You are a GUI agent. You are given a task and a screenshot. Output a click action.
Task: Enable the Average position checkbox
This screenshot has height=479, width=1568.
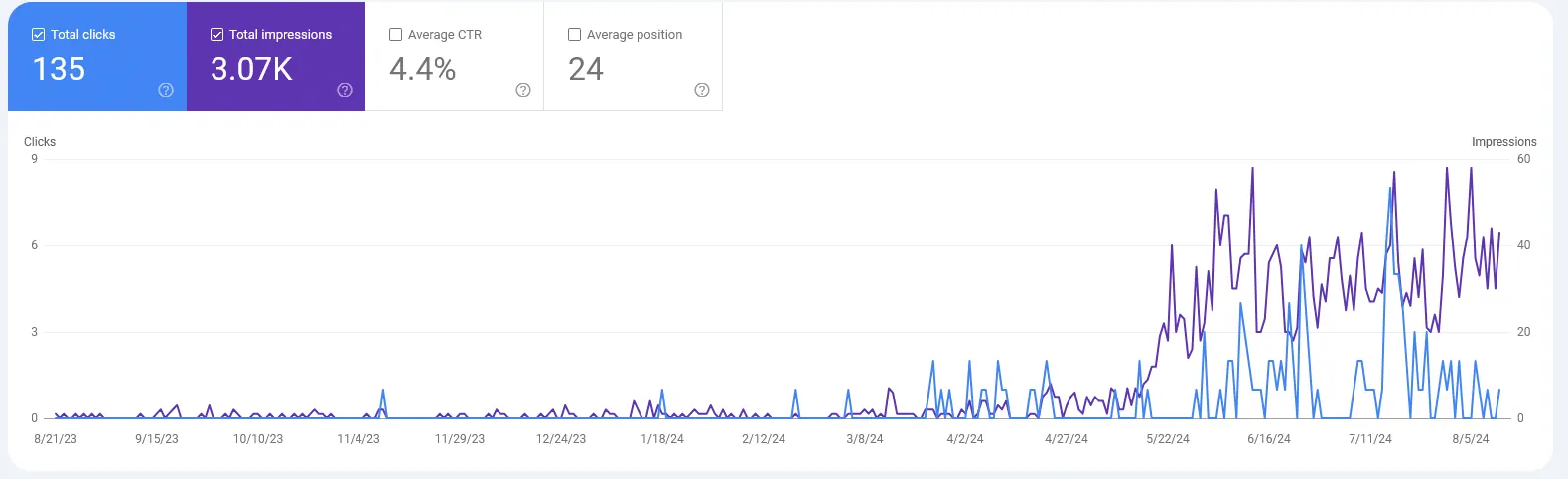[x=574, y=35]
